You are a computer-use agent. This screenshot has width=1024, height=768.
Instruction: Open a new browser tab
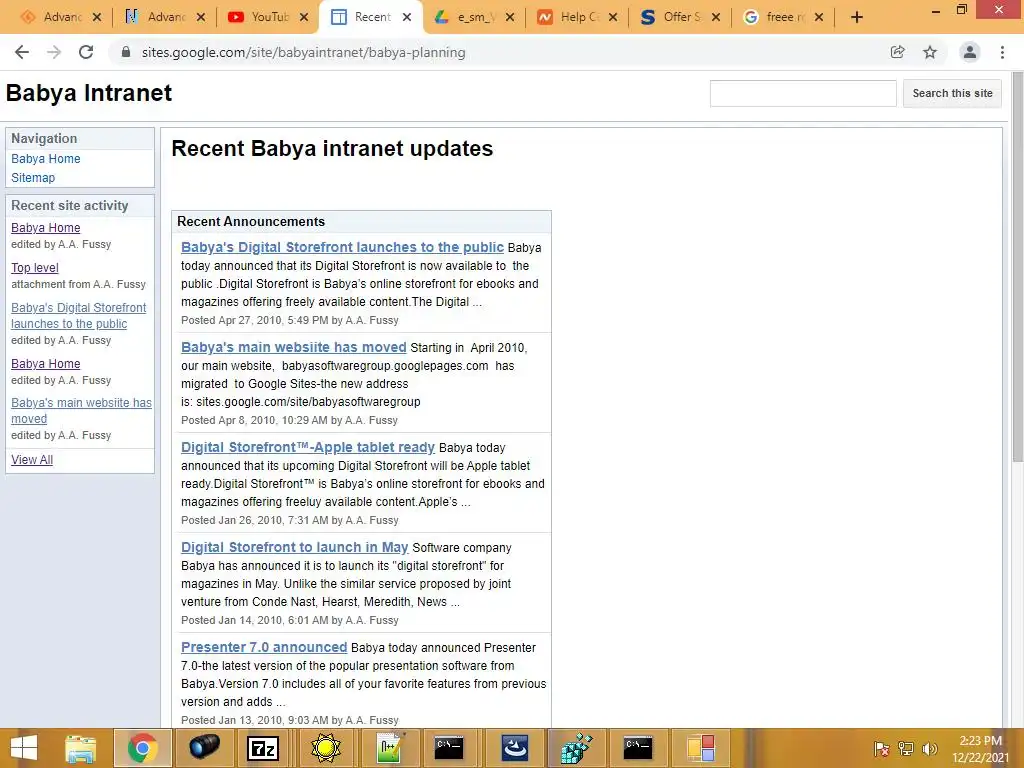click(857, 18)
